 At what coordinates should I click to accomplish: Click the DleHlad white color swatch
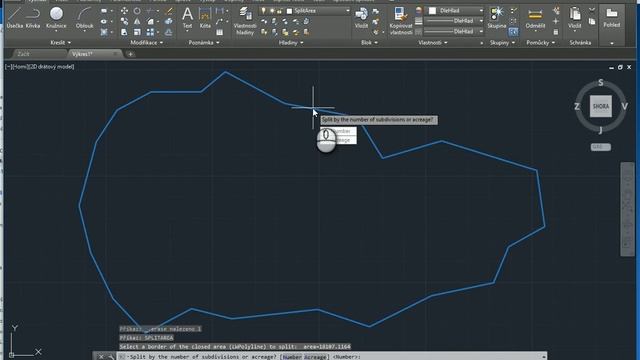click(x=432, y=10)
